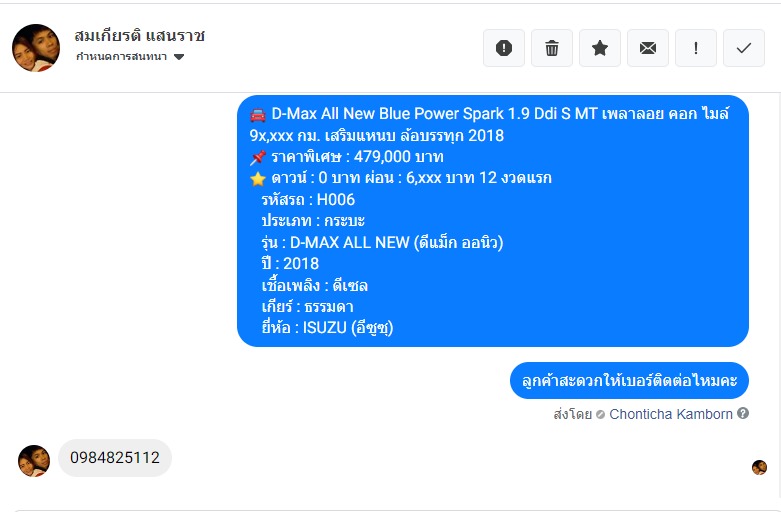This screenshot has width=781, height=512.
Task: Mark conversation done with checkmark icon
Action: coord(744,48)
